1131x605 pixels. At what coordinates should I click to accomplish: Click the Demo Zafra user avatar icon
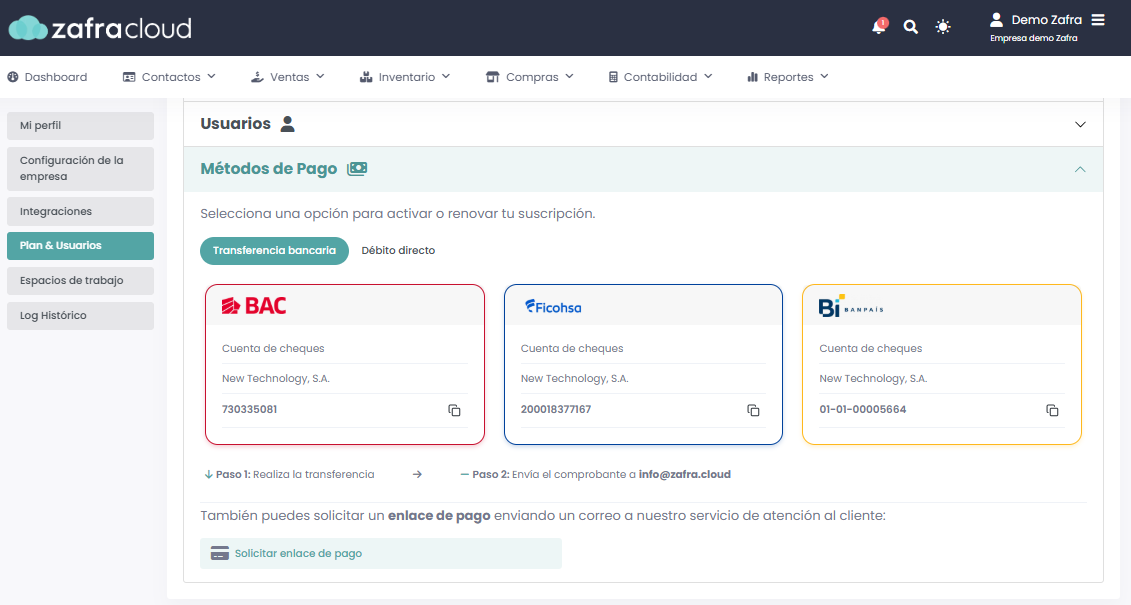click(x=996, y=19)
